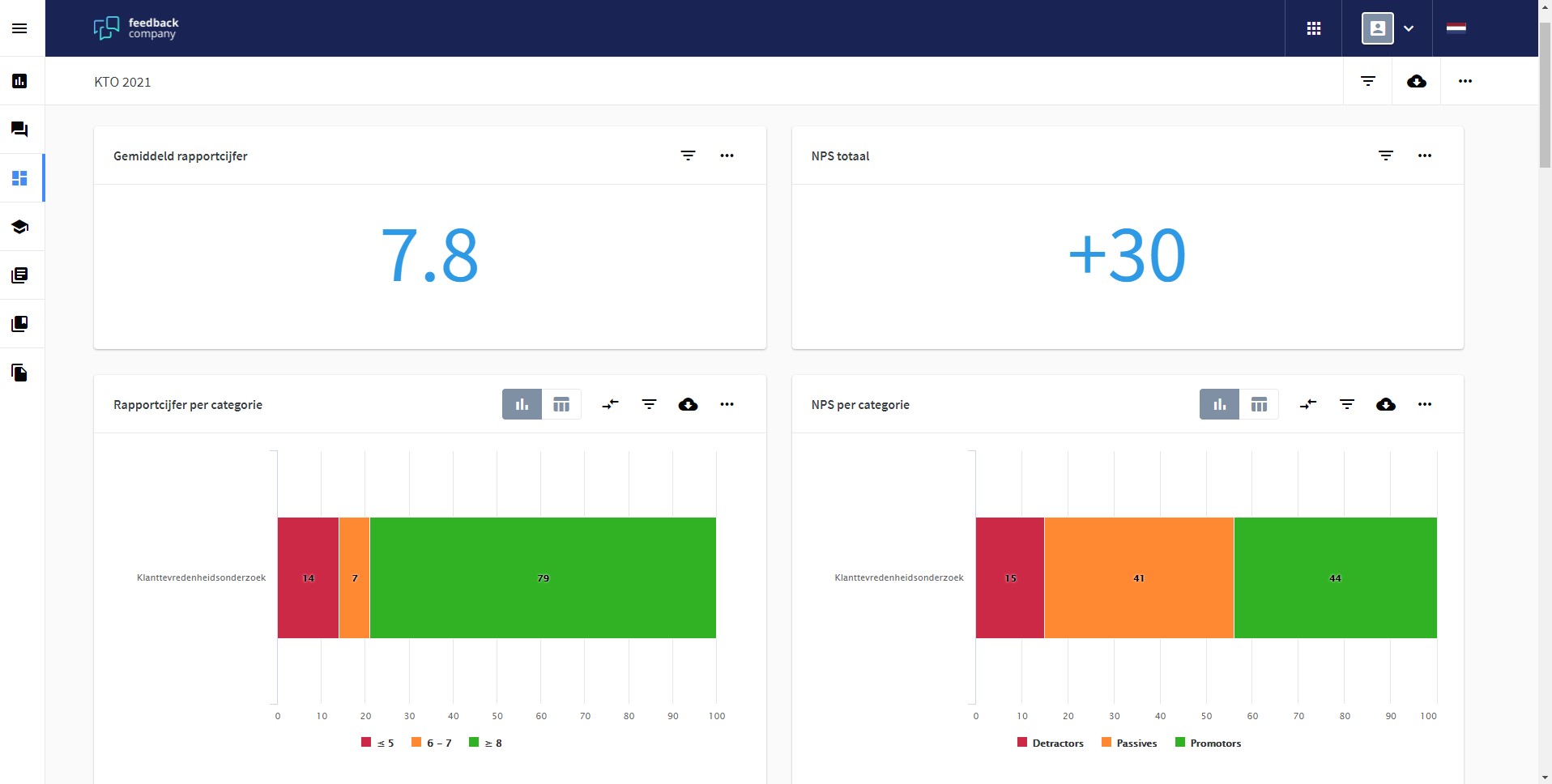Viewport: 1552px width, 784px height.
Task: Open Rapportcijfer per categorie more options
Action: click(727, 404)
